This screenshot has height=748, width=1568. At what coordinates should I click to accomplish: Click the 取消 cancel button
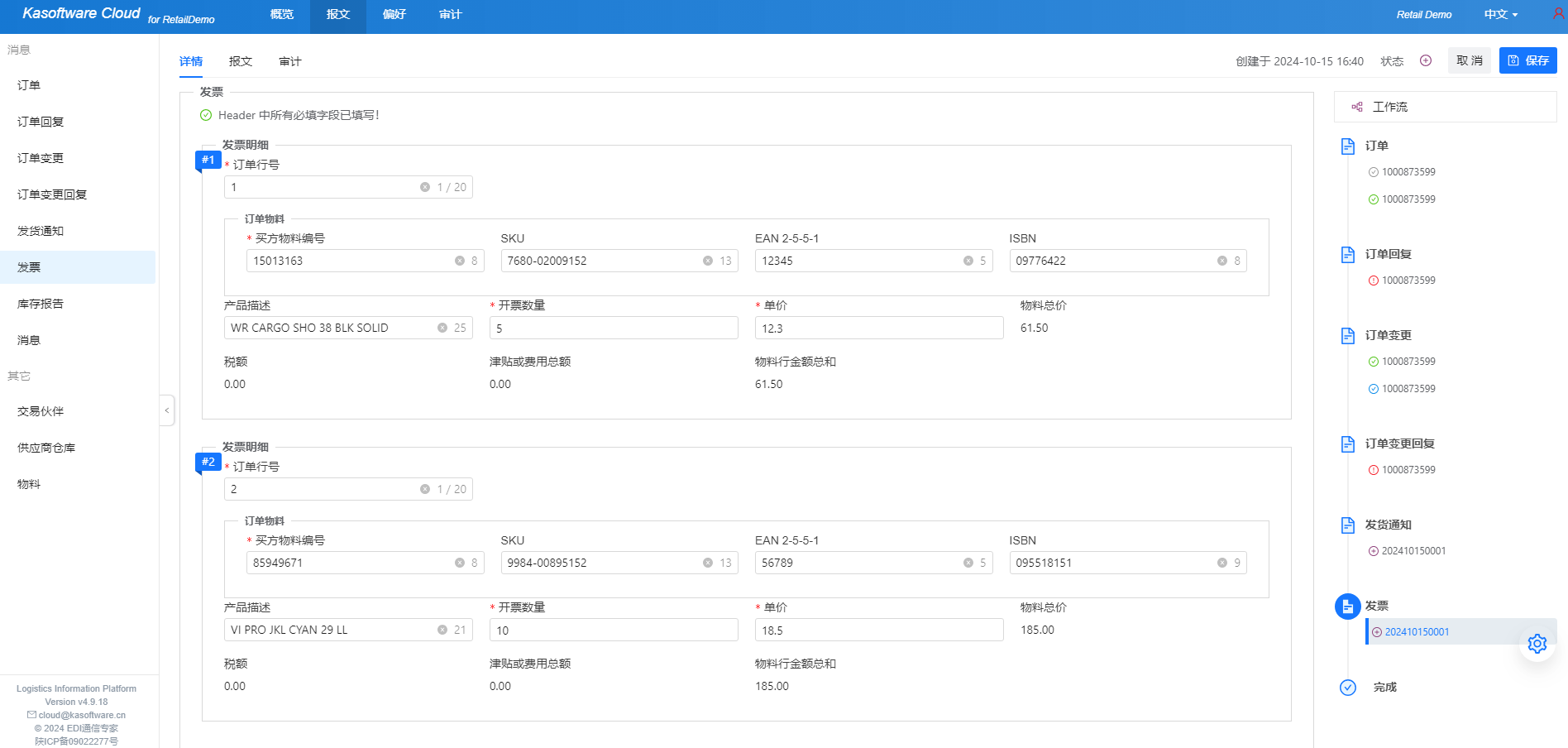tap(1469, 60)
